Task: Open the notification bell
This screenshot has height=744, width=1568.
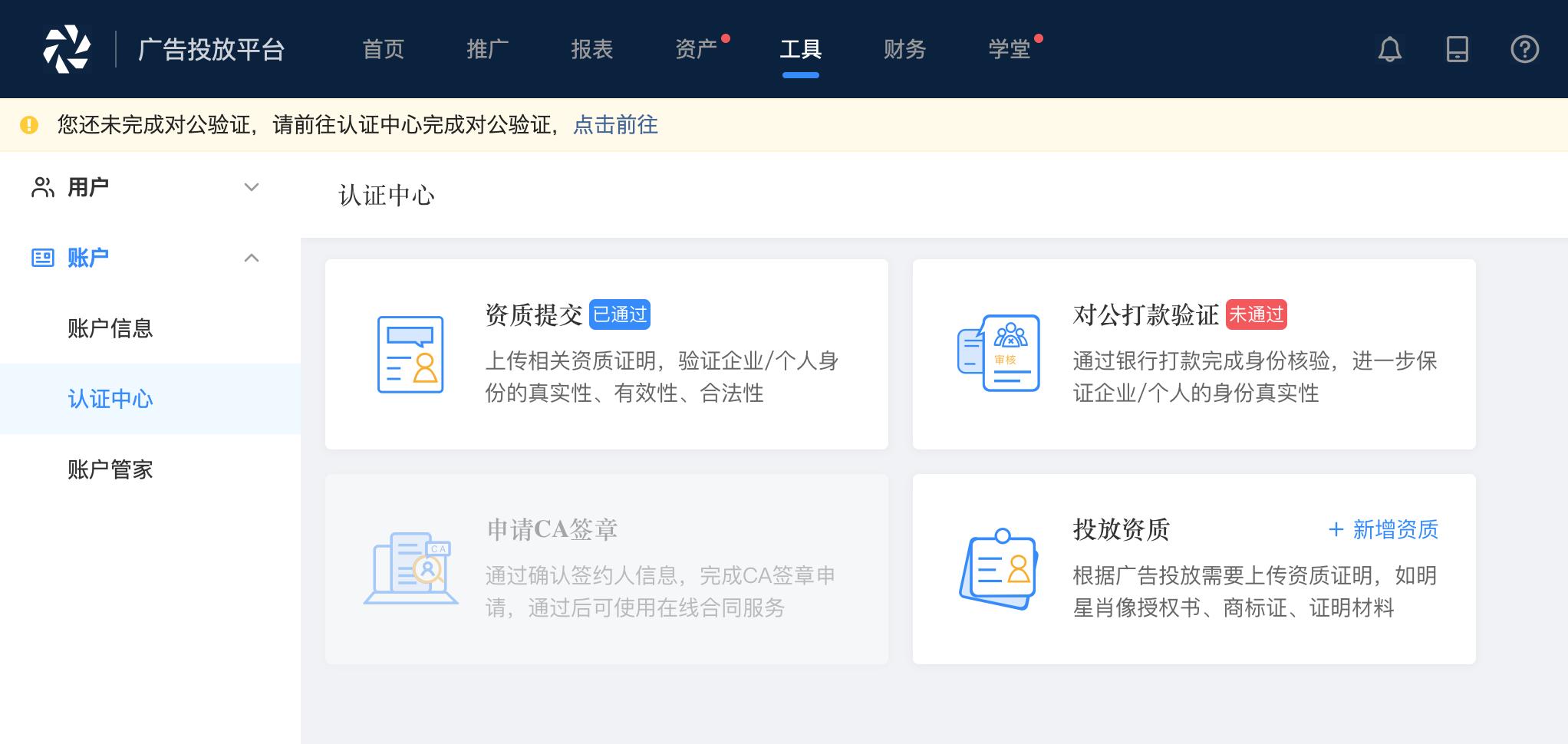Action: tap(1388, 49)
